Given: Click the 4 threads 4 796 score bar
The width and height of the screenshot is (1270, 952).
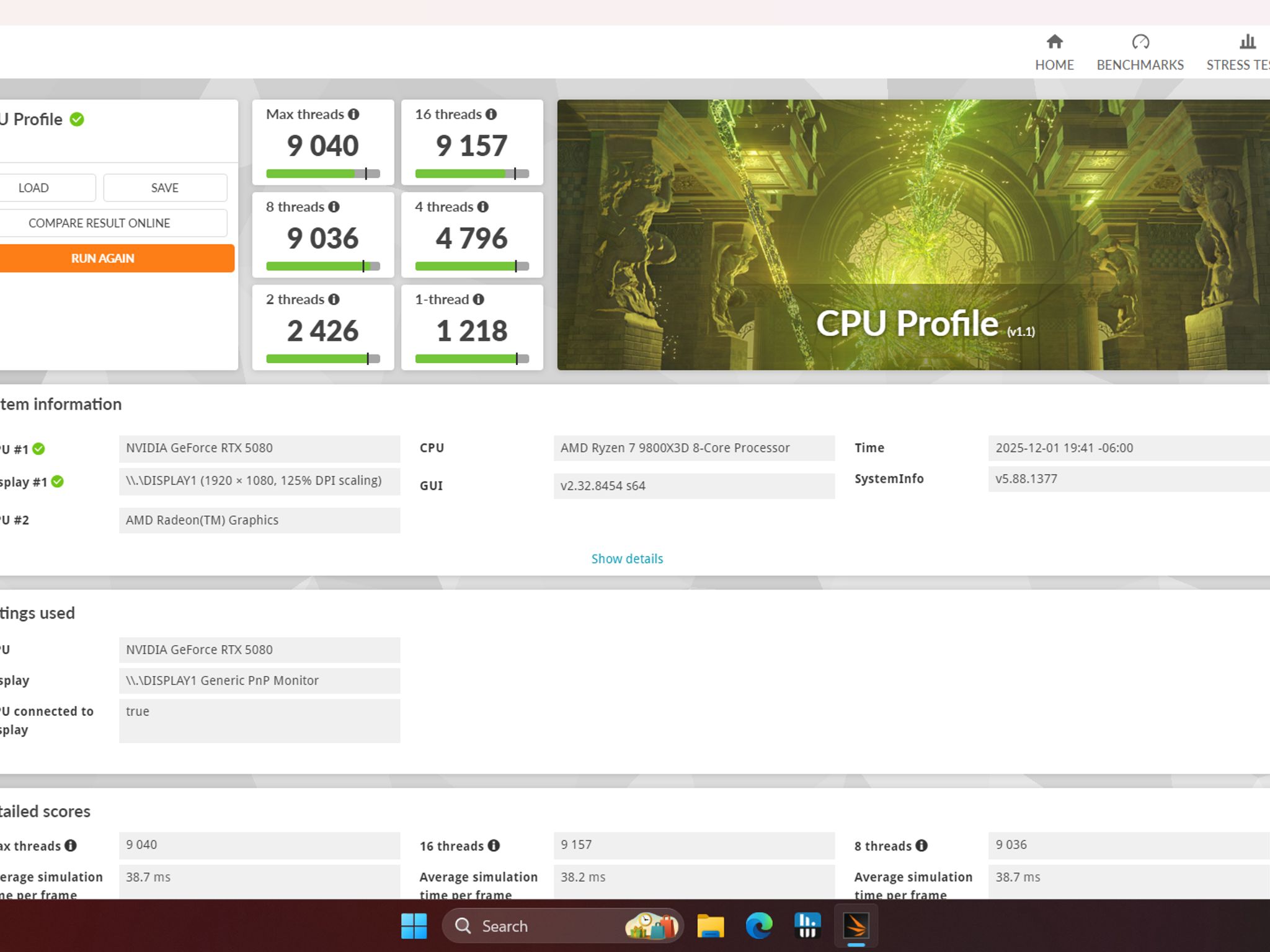Looking at the screenshot, I should [472, 266].
